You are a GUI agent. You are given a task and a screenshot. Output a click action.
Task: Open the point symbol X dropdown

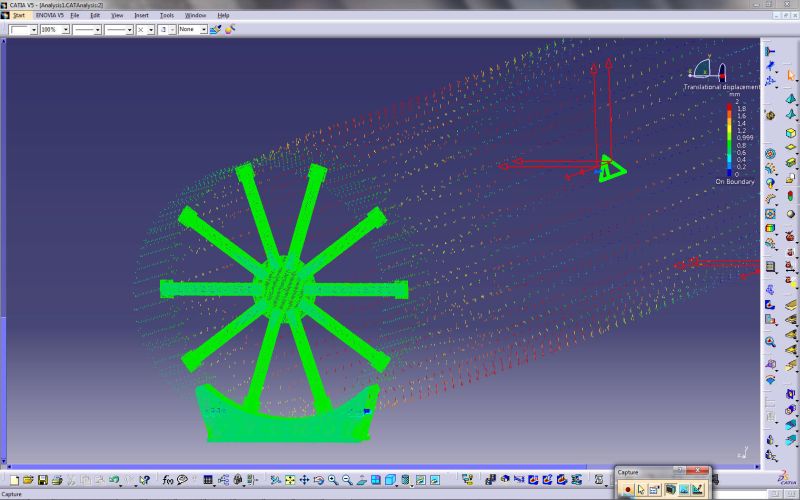[x=151, y=30]
